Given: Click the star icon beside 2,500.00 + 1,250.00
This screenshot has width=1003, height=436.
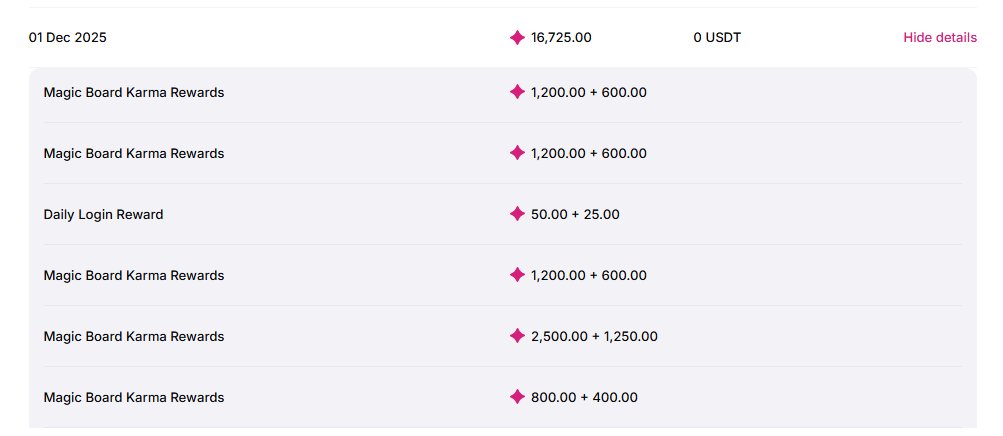Looking at the screenshot, I should pos(517,336).
